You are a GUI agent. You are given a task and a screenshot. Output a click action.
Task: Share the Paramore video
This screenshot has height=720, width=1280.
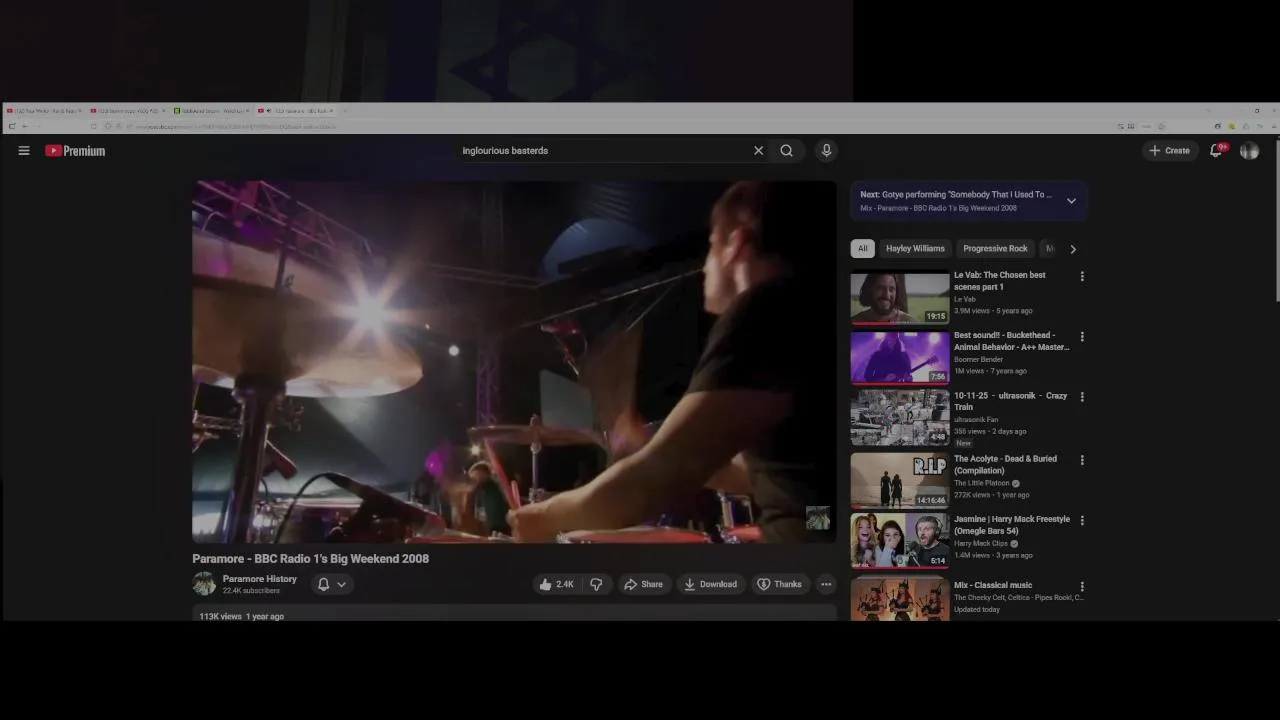coord(643,584)
